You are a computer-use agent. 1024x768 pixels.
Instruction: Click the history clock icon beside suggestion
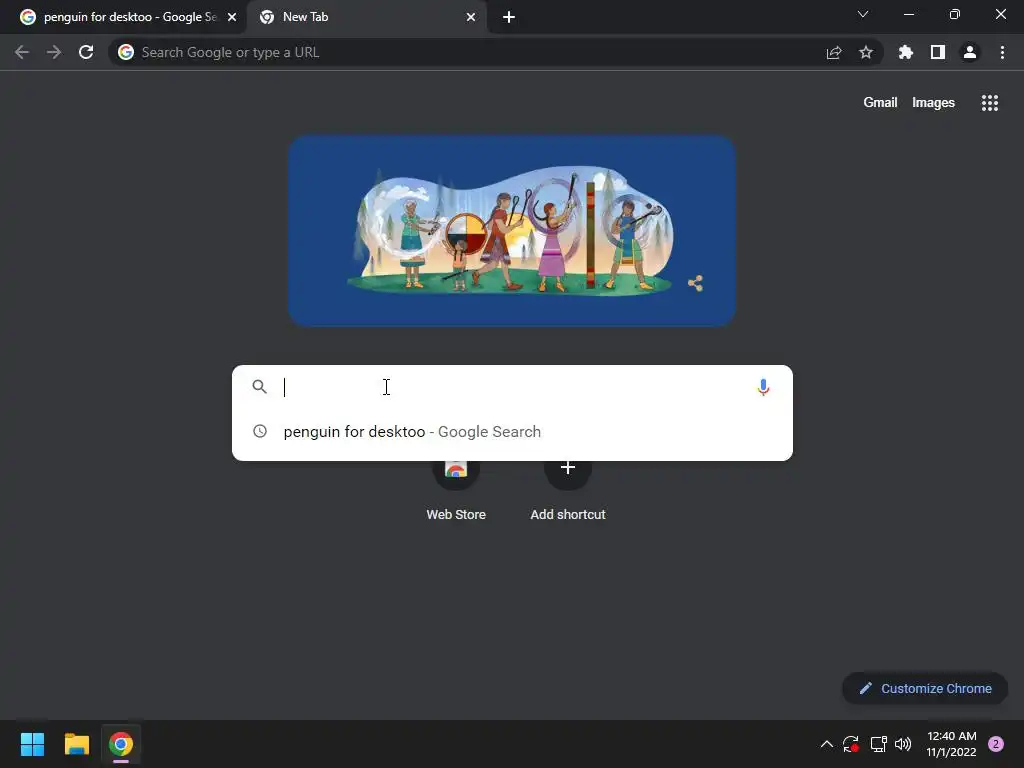tap(260, 431)
